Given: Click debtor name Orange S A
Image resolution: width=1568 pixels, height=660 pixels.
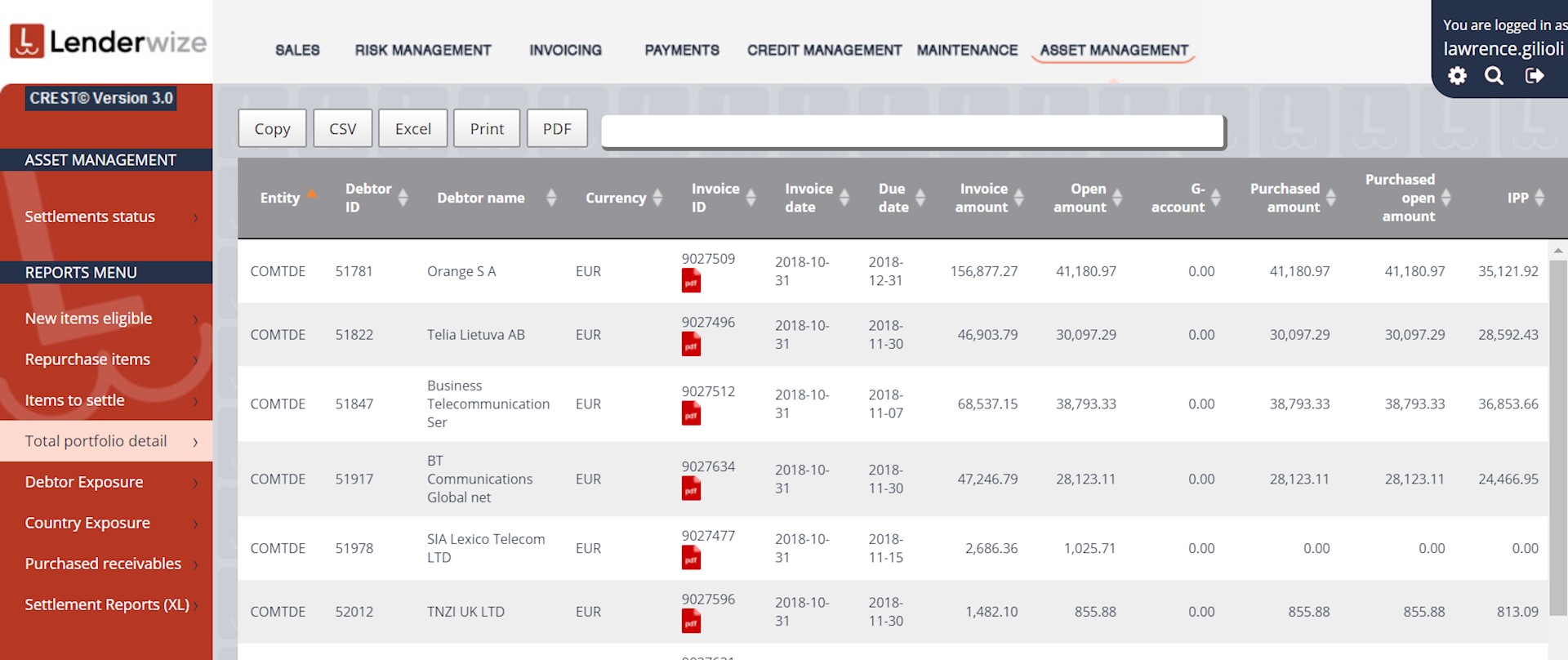Looking at the screenshot, I should pyautogui.click(x=461, y=271).
